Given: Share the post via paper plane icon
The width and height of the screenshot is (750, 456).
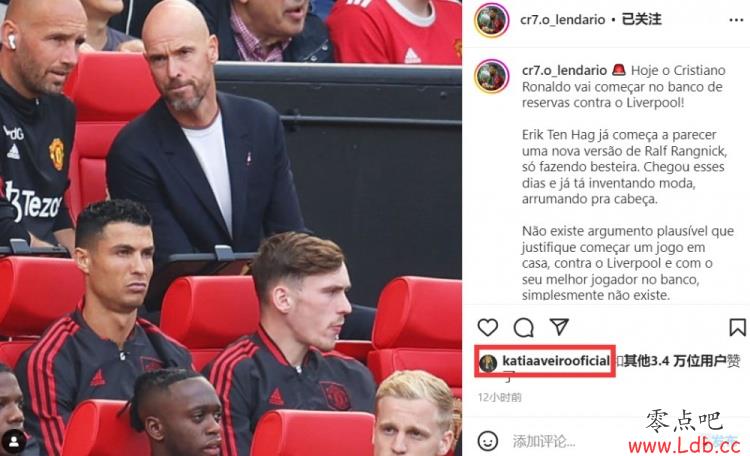Looking at the screenshot, I should 559,327.
